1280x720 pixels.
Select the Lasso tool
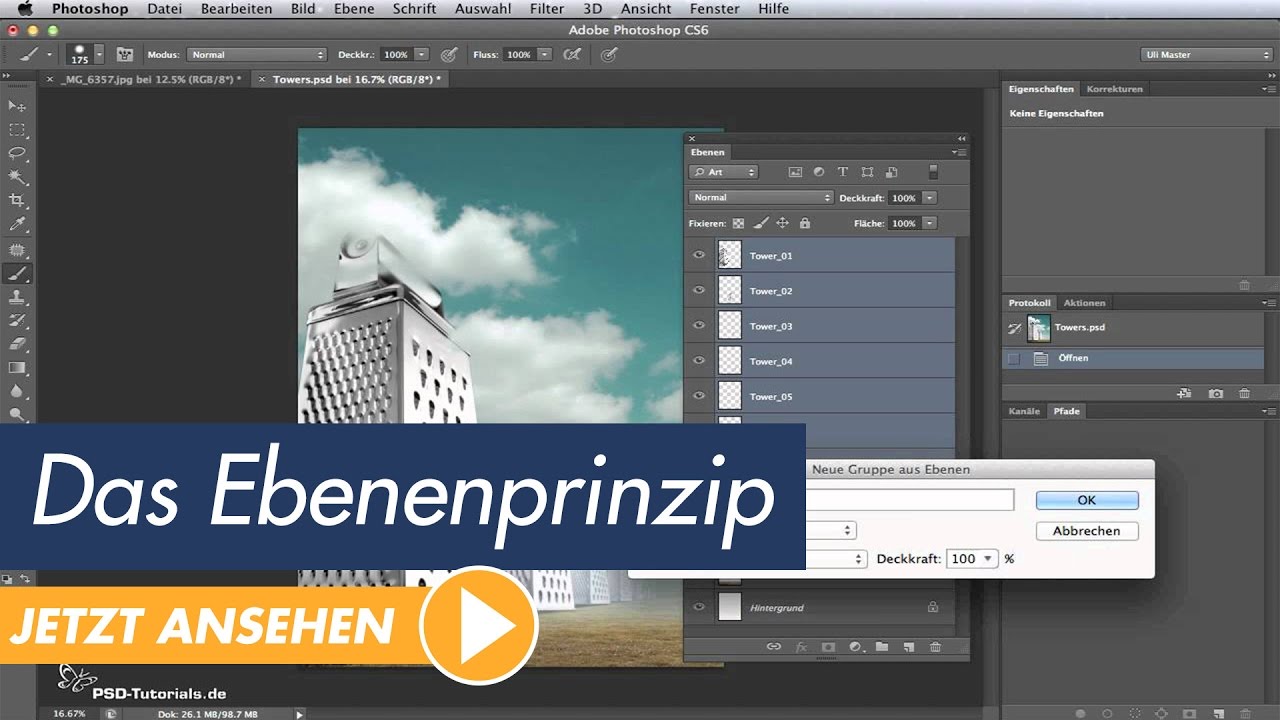click(x=17, y=154)
